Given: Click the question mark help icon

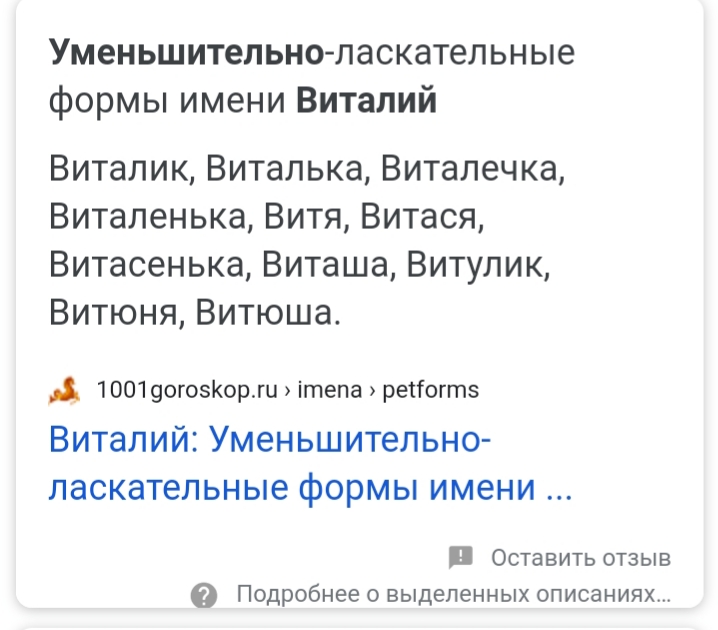Looking at the screenshot, I should coord(204,596).
